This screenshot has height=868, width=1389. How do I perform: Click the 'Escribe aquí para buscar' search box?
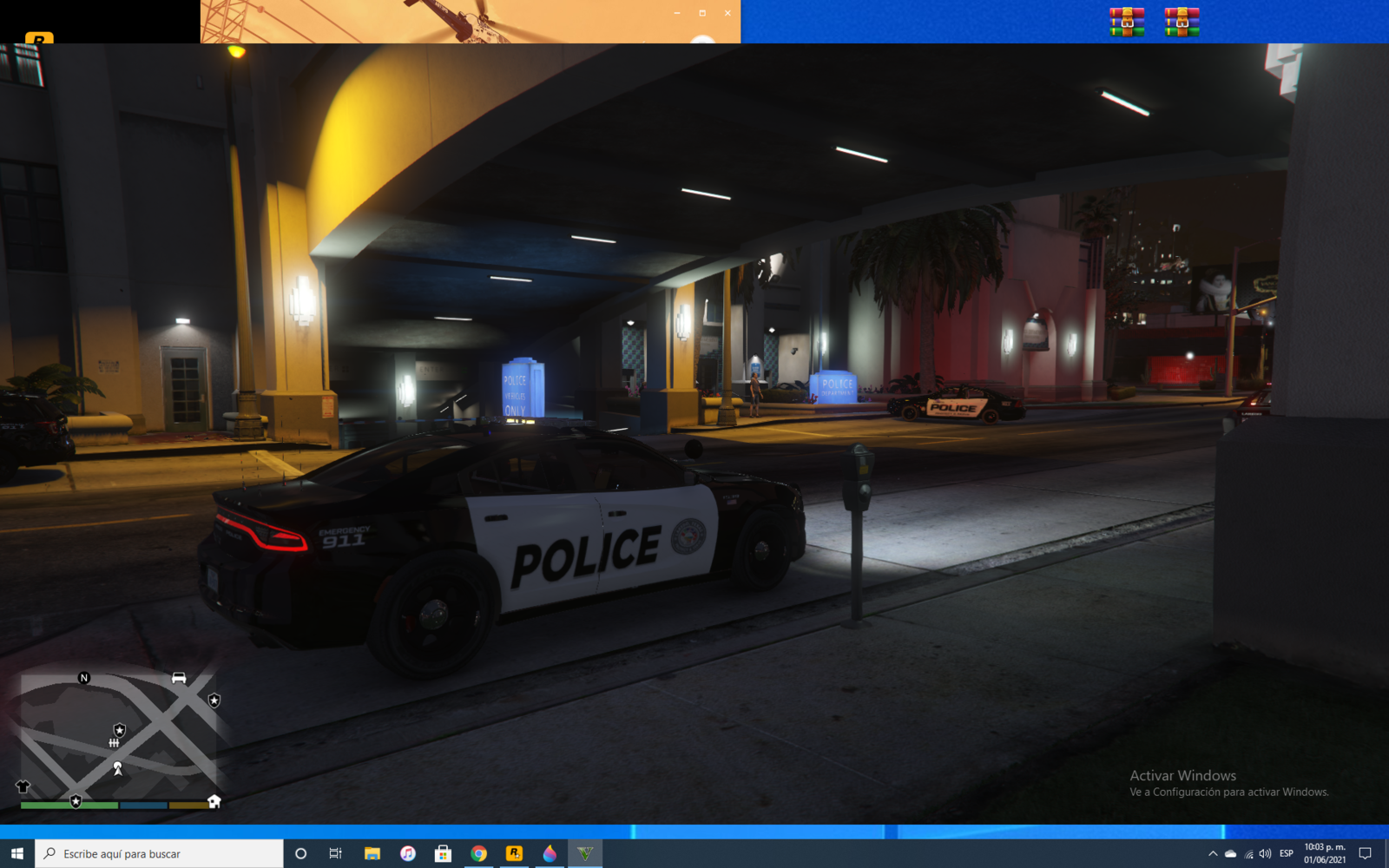(x=161, y=854)
